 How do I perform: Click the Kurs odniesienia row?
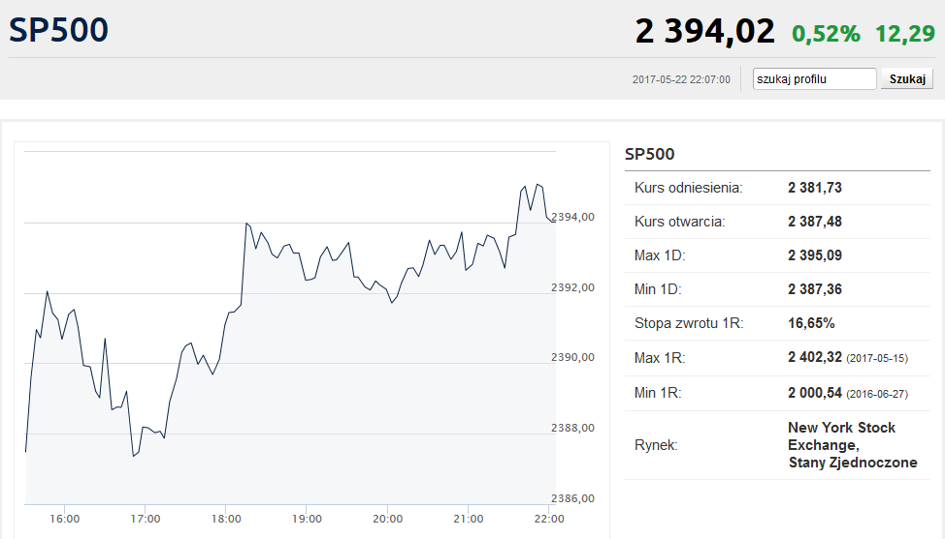point(777,188)
